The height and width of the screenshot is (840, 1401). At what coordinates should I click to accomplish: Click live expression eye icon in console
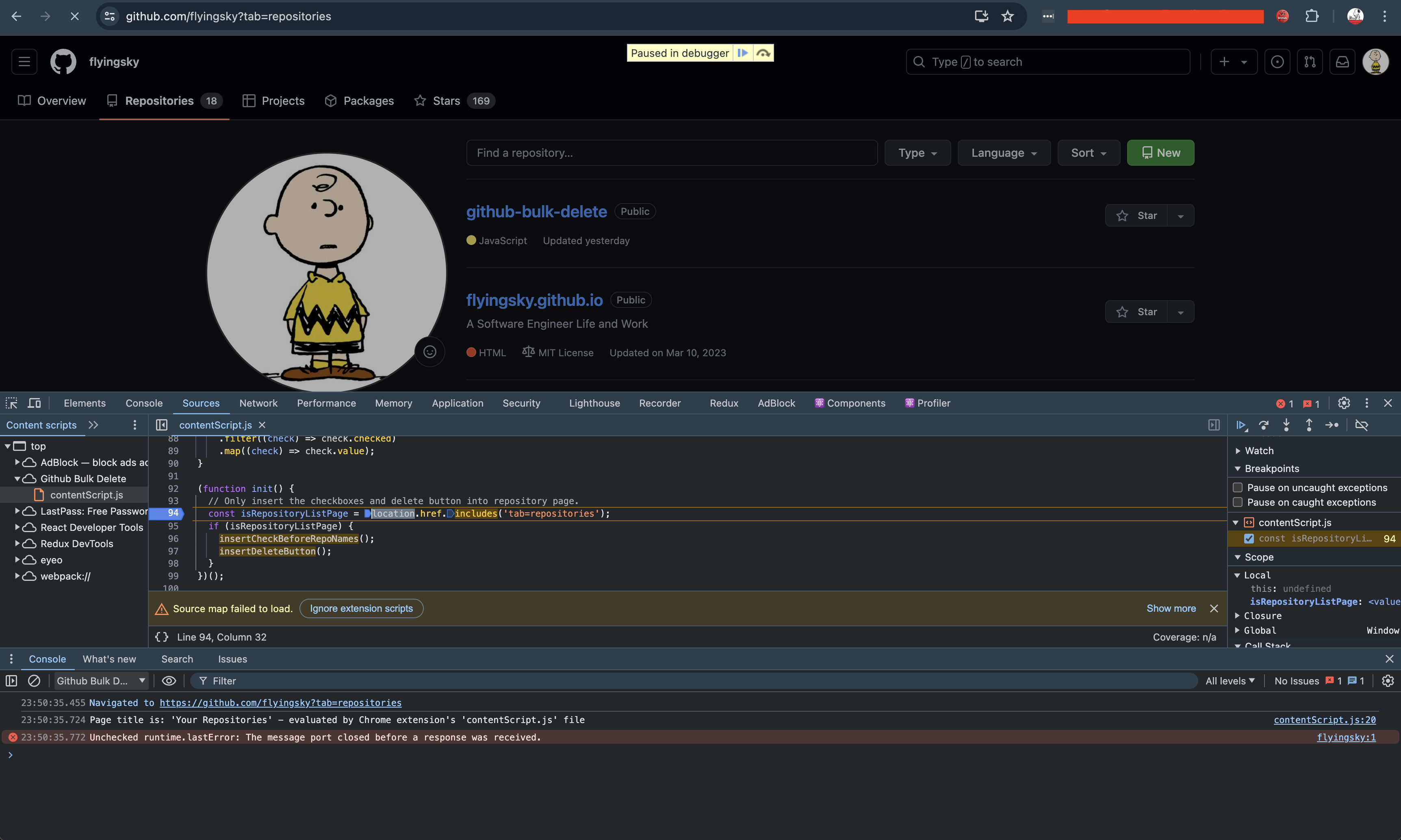(x=169, y=681)
